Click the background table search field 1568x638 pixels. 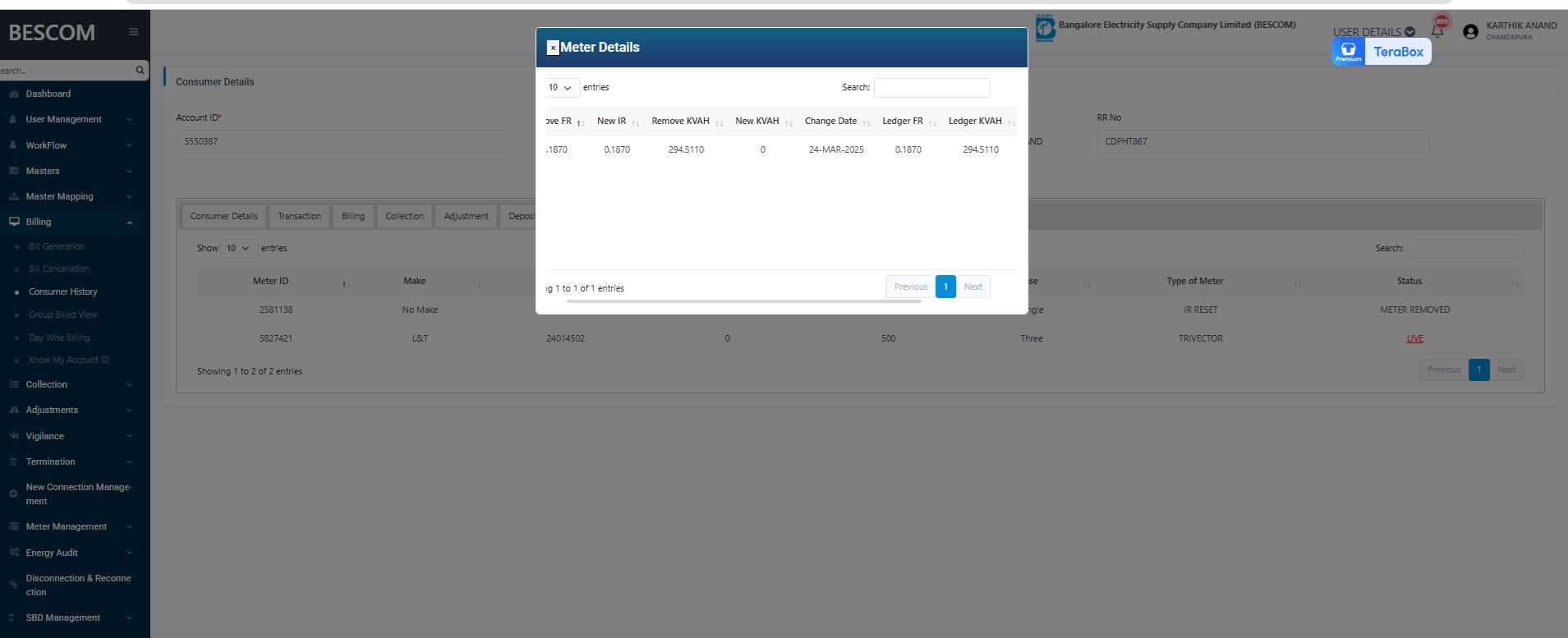(x=1465, y=248)
